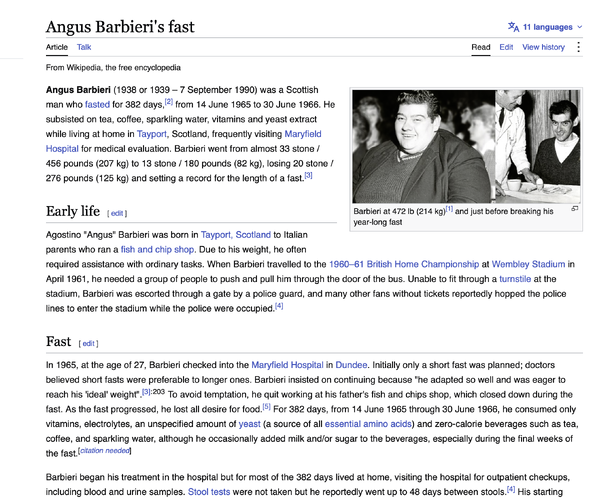Click the edit link beside Fast heading
Screen dimensions: 595x500
[x=88, y=343]
